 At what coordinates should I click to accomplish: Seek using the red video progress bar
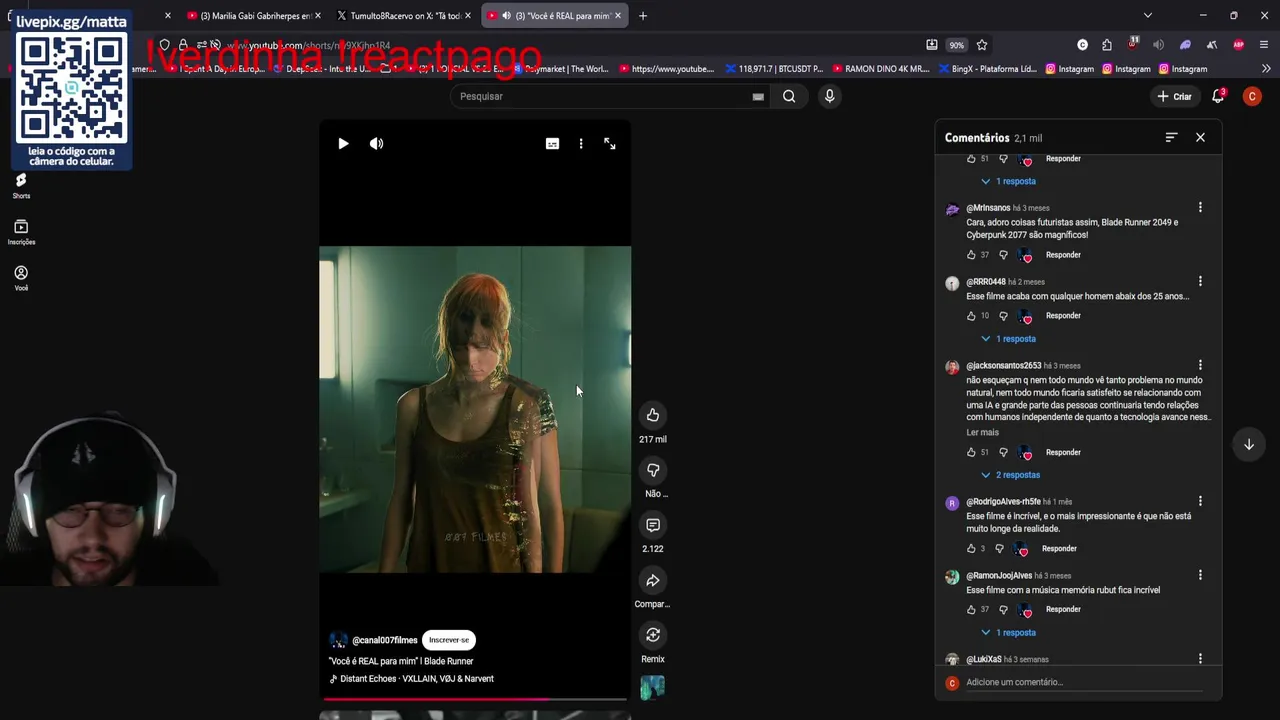click(475, 699)
